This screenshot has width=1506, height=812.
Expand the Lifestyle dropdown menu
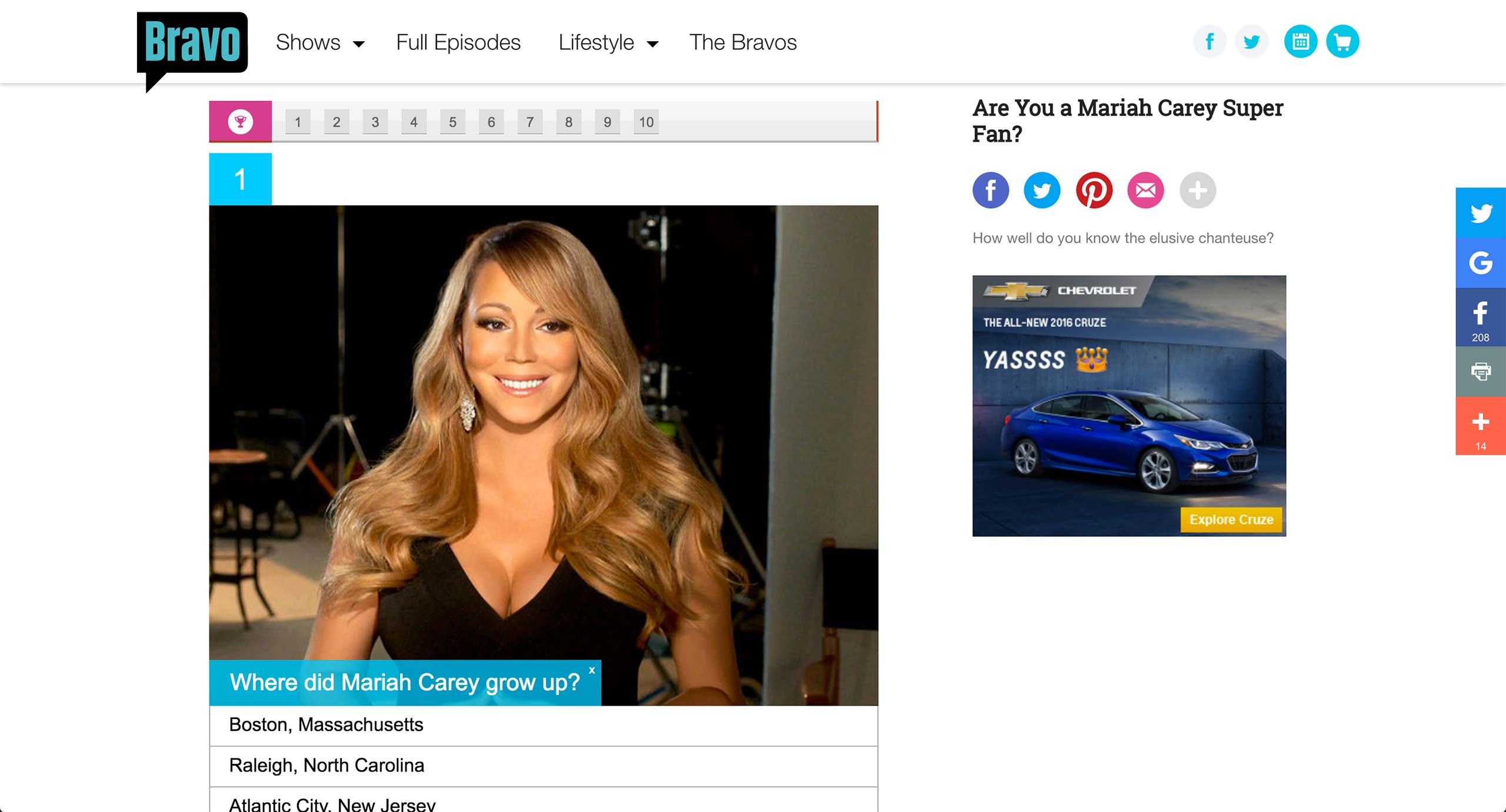pos(608,43)
